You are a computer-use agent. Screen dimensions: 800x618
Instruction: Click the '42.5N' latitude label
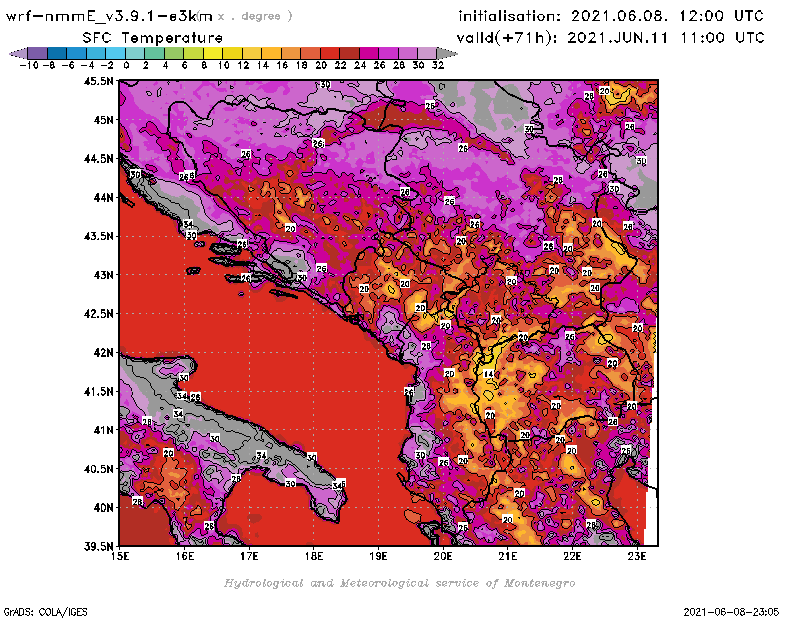(x=98, y=313)
